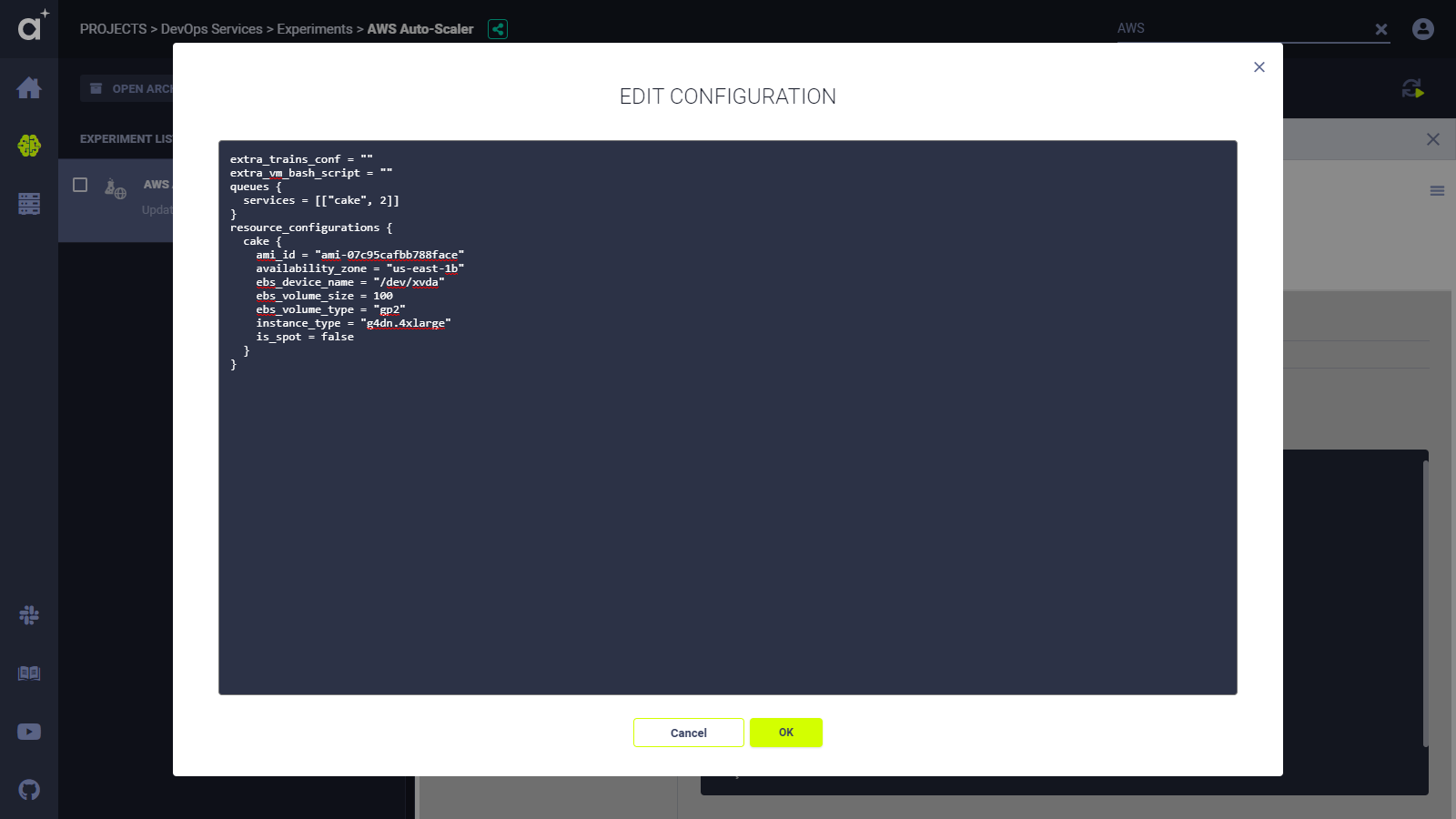
Task: Toggle the auto-refresh icon
Action: 1412,88
